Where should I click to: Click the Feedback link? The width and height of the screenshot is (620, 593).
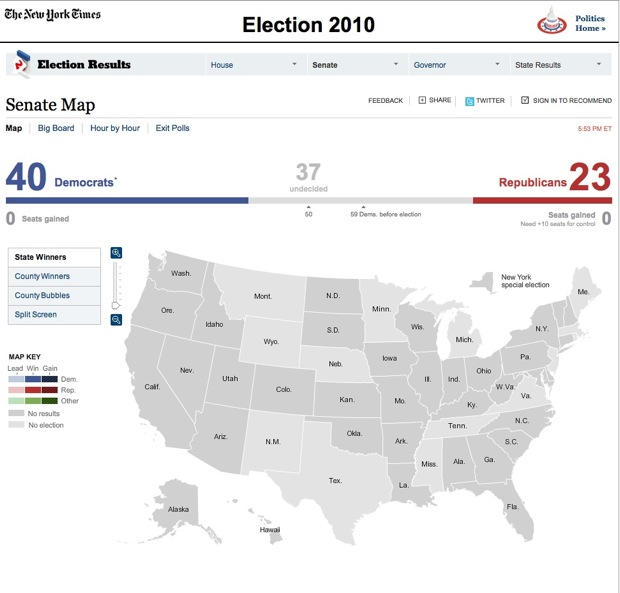[385, 101]
